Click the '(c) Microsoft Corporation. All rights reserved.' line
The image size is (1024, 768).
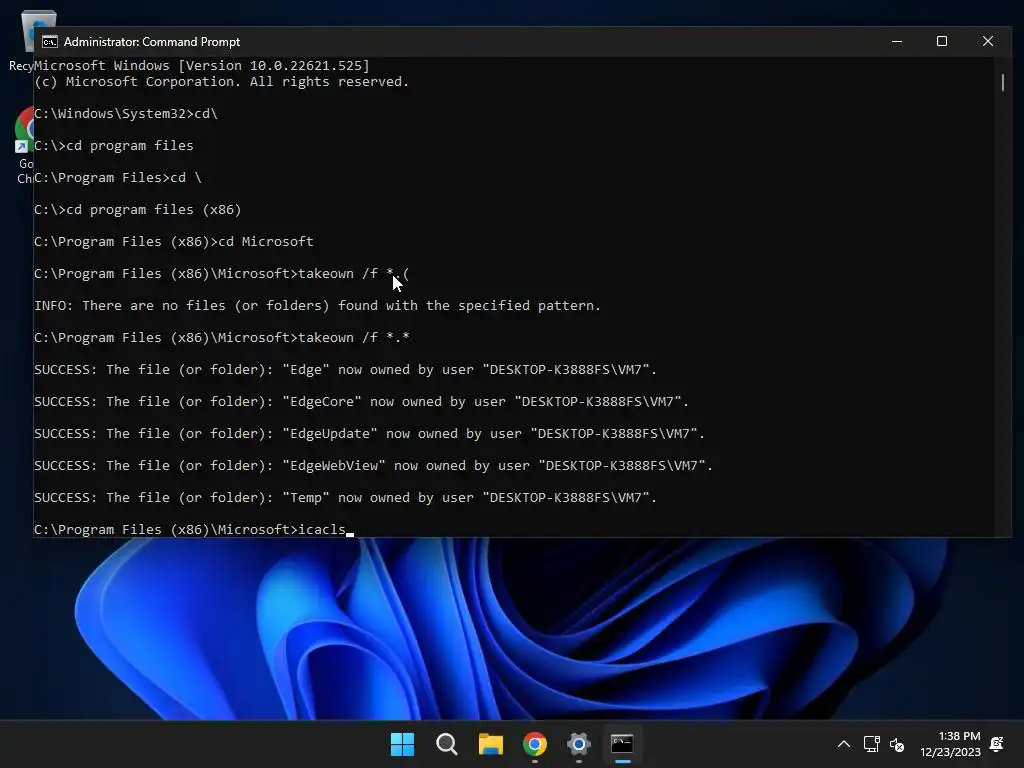221,82
